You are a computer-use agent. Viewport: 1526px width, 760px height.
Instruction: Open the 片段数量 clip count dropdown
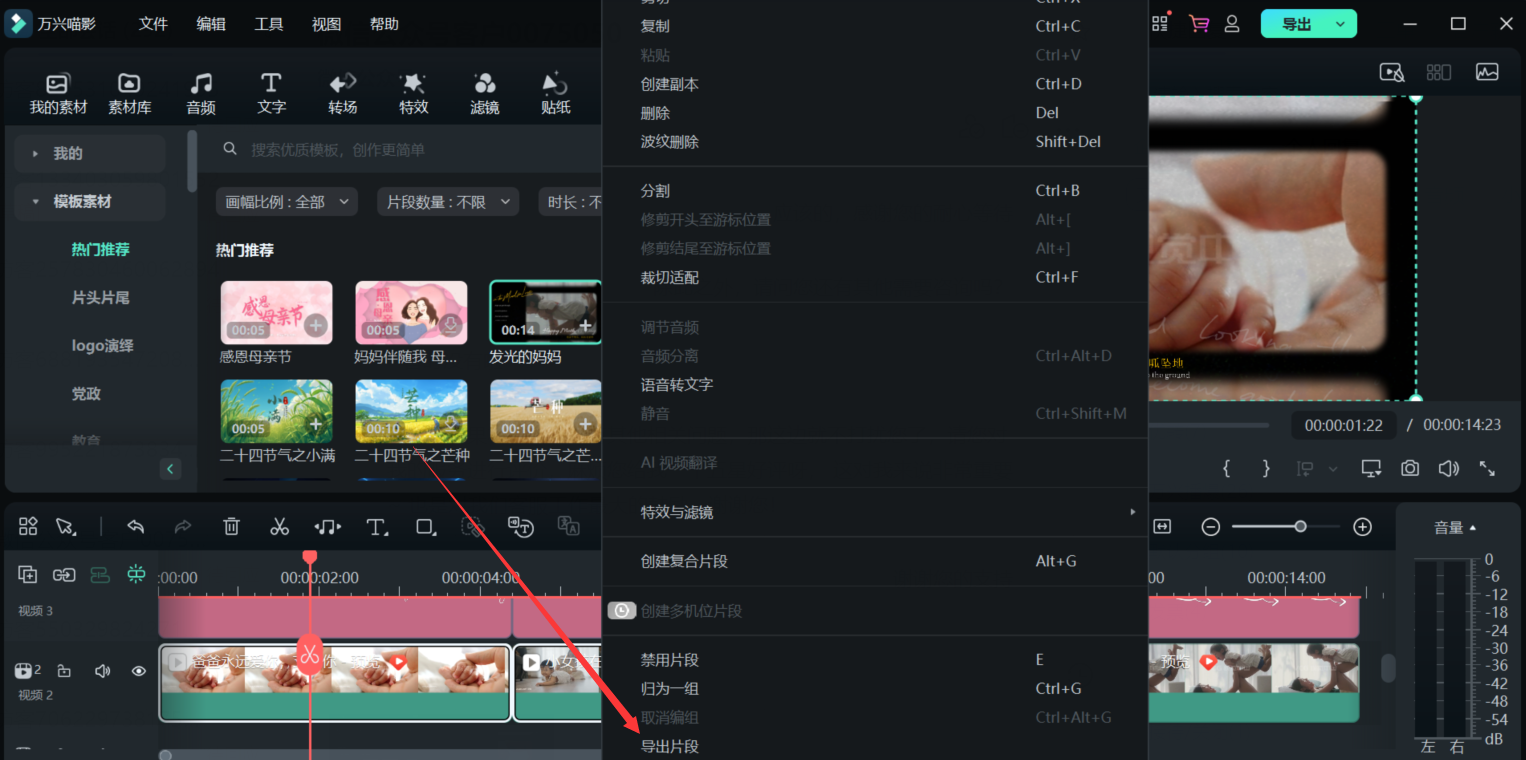[448, 202]
